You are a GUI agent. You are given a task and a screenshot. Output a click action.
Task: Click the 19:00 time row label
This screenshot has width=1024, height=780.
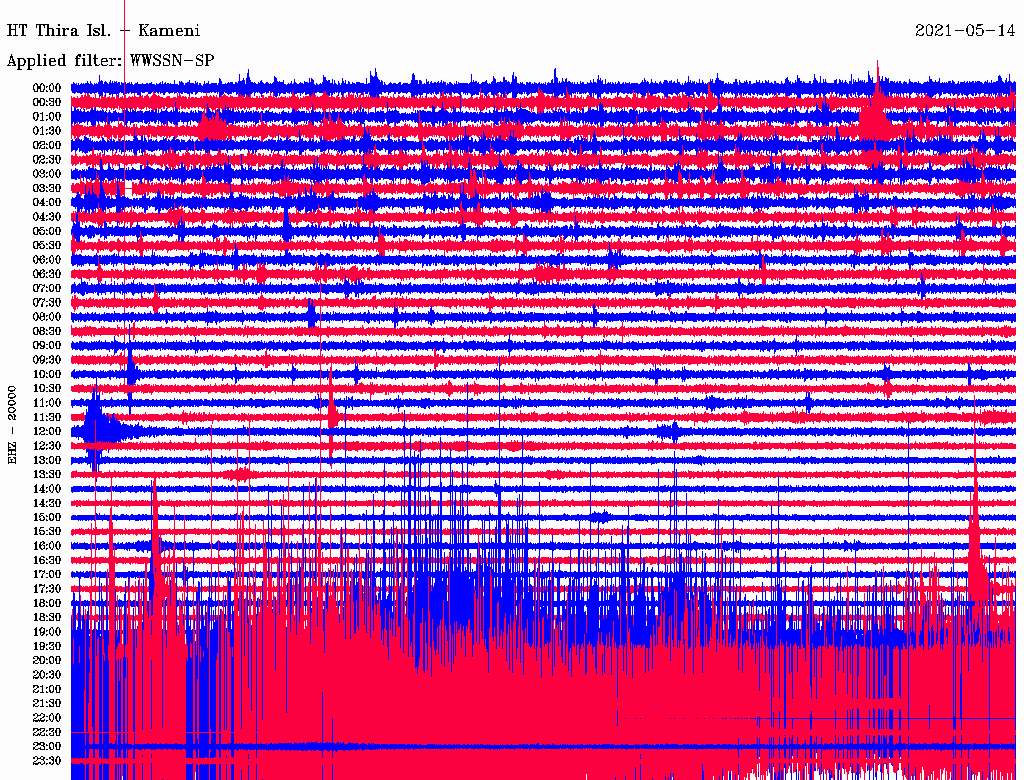pyautogui.click(x=47, y=632)
